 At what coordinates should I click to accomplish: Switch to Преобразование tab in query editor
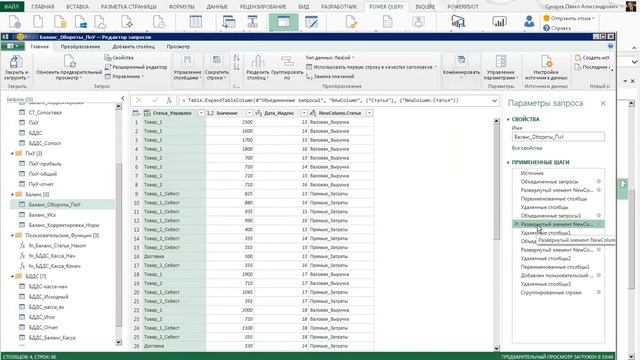coord(80,47)
